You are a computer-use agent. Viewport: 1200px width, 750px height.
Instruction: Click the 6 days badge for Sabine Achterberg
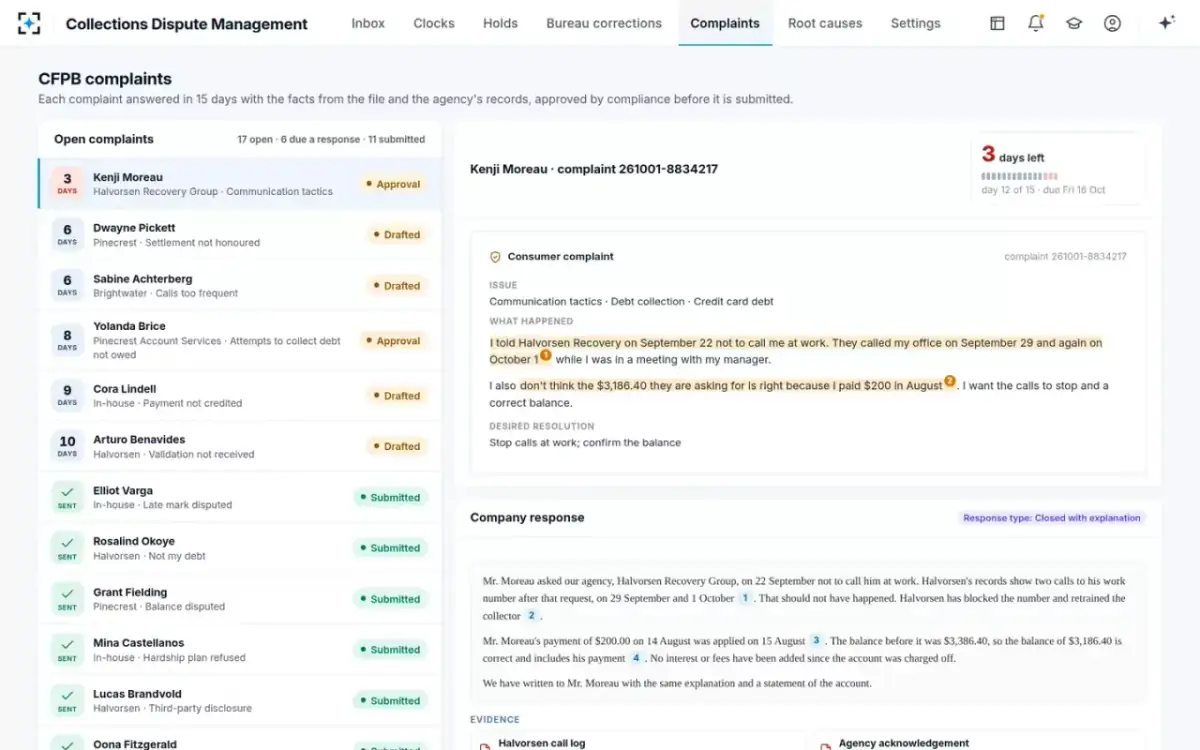pyautogui.click(x=67, y=286)
